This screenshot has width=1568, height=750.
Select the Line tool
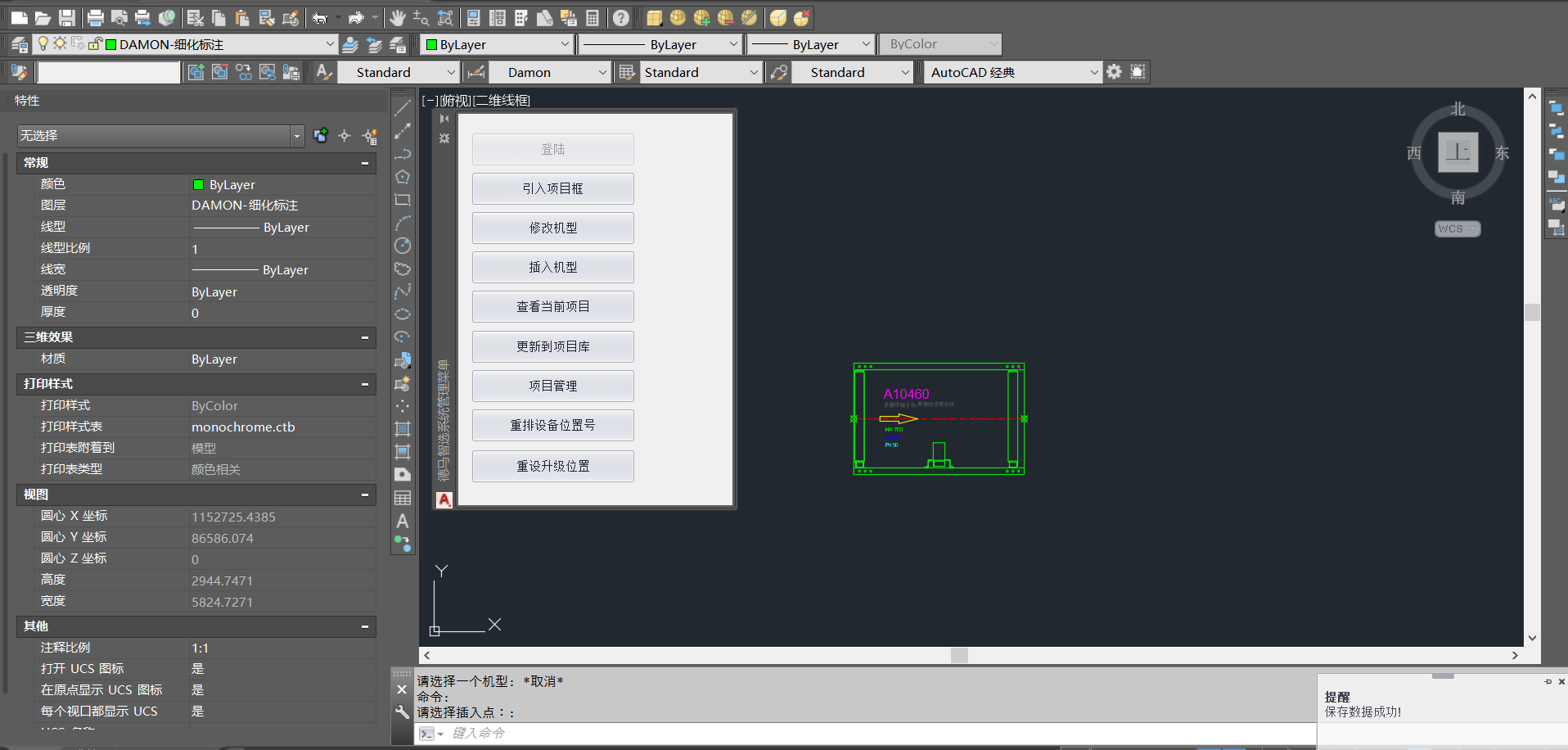click(x=402, y=107)
